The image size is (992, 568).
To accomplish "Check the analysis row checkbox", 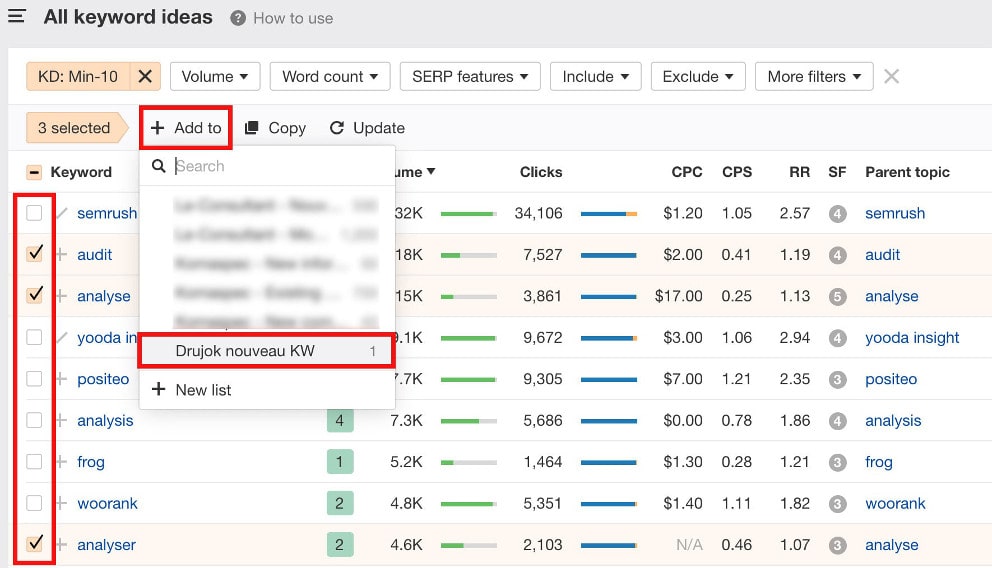I will point(34,420).
